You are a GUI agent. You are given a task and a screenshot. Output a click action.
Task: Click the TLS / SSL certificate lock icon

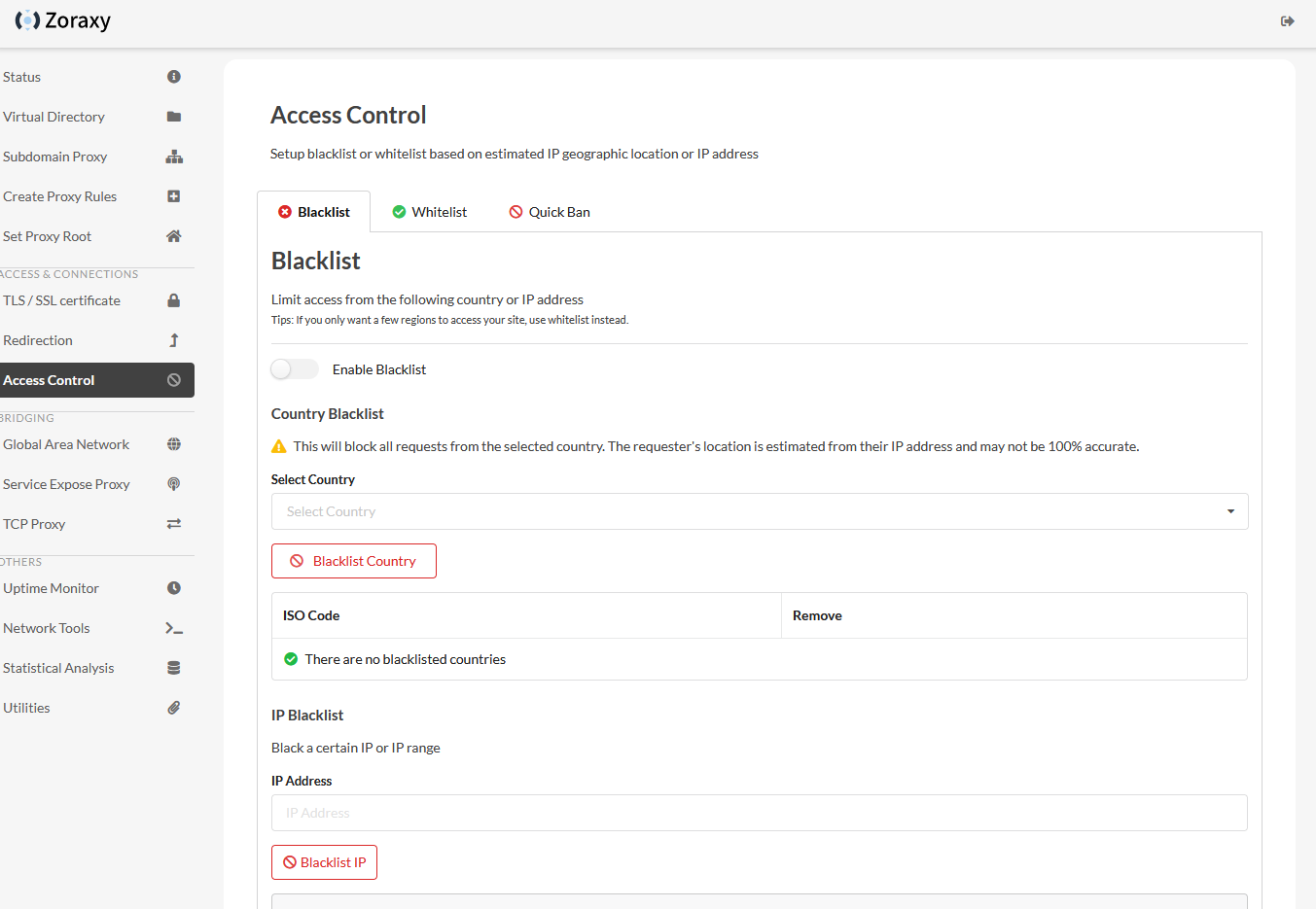pos(174,300)
